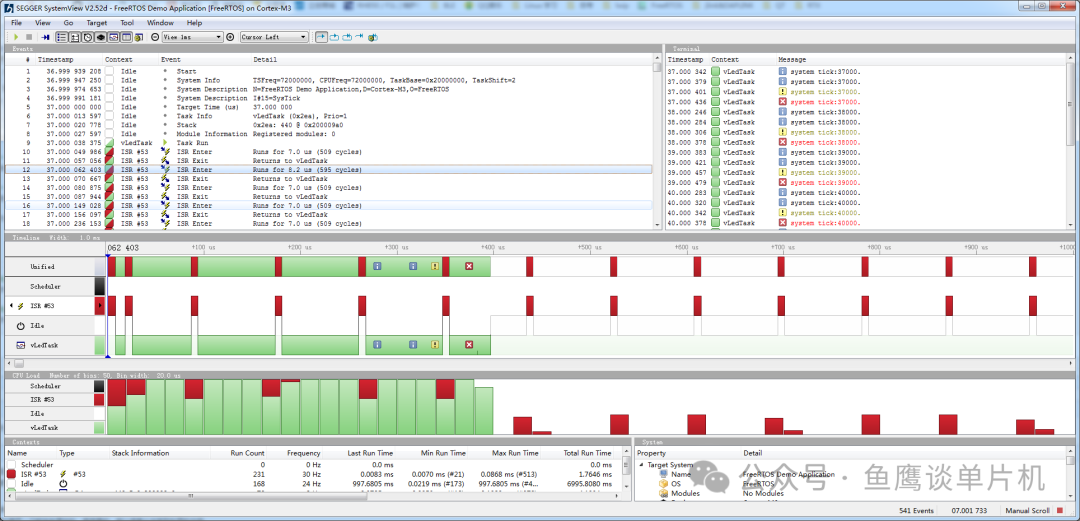1080x521 pixels.
Task: Toggle the CPU Load window button
Action: 101,37
